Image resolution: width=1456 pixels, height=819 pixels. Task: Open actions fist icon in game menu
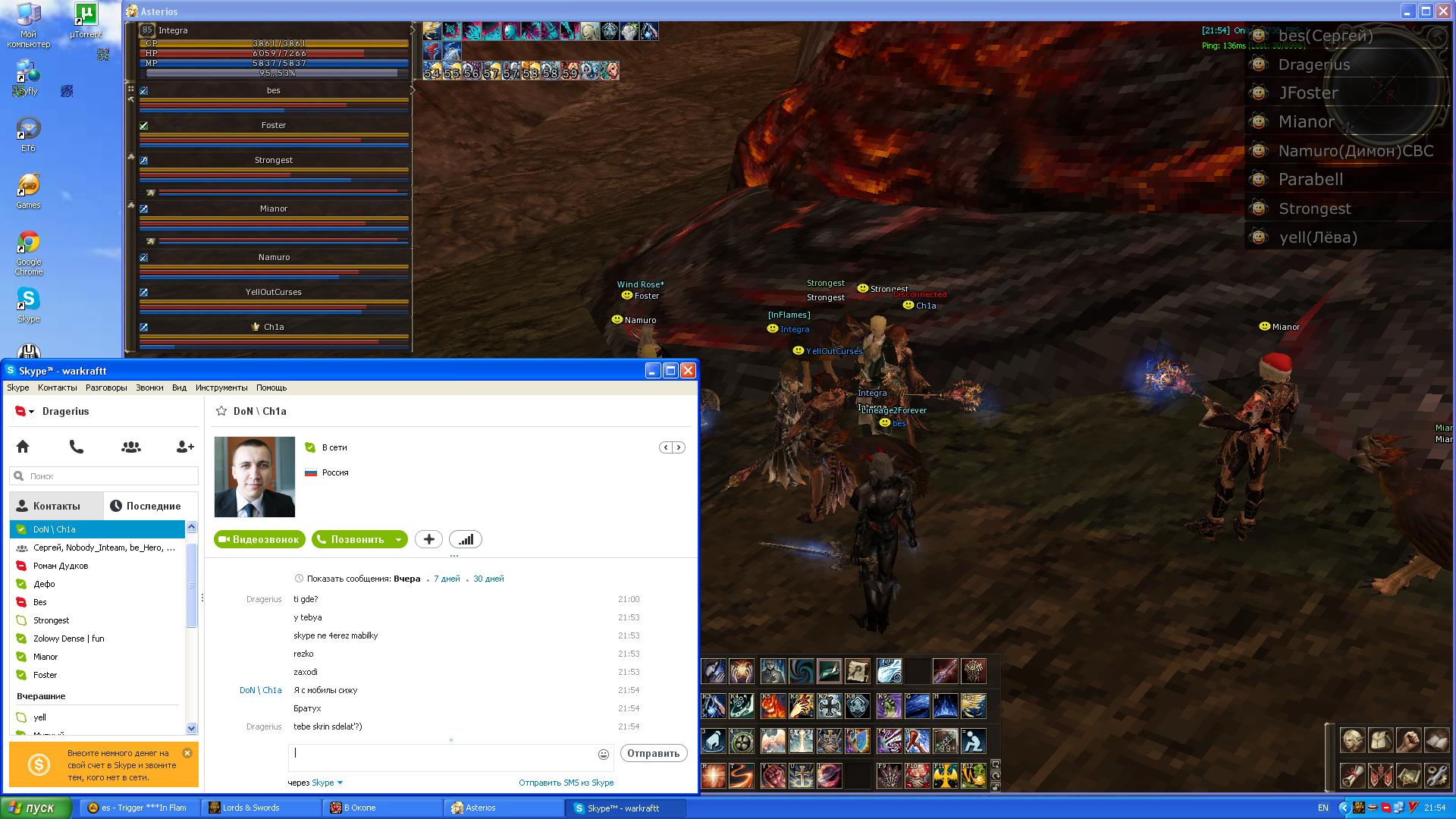(x=1408, y=740)
